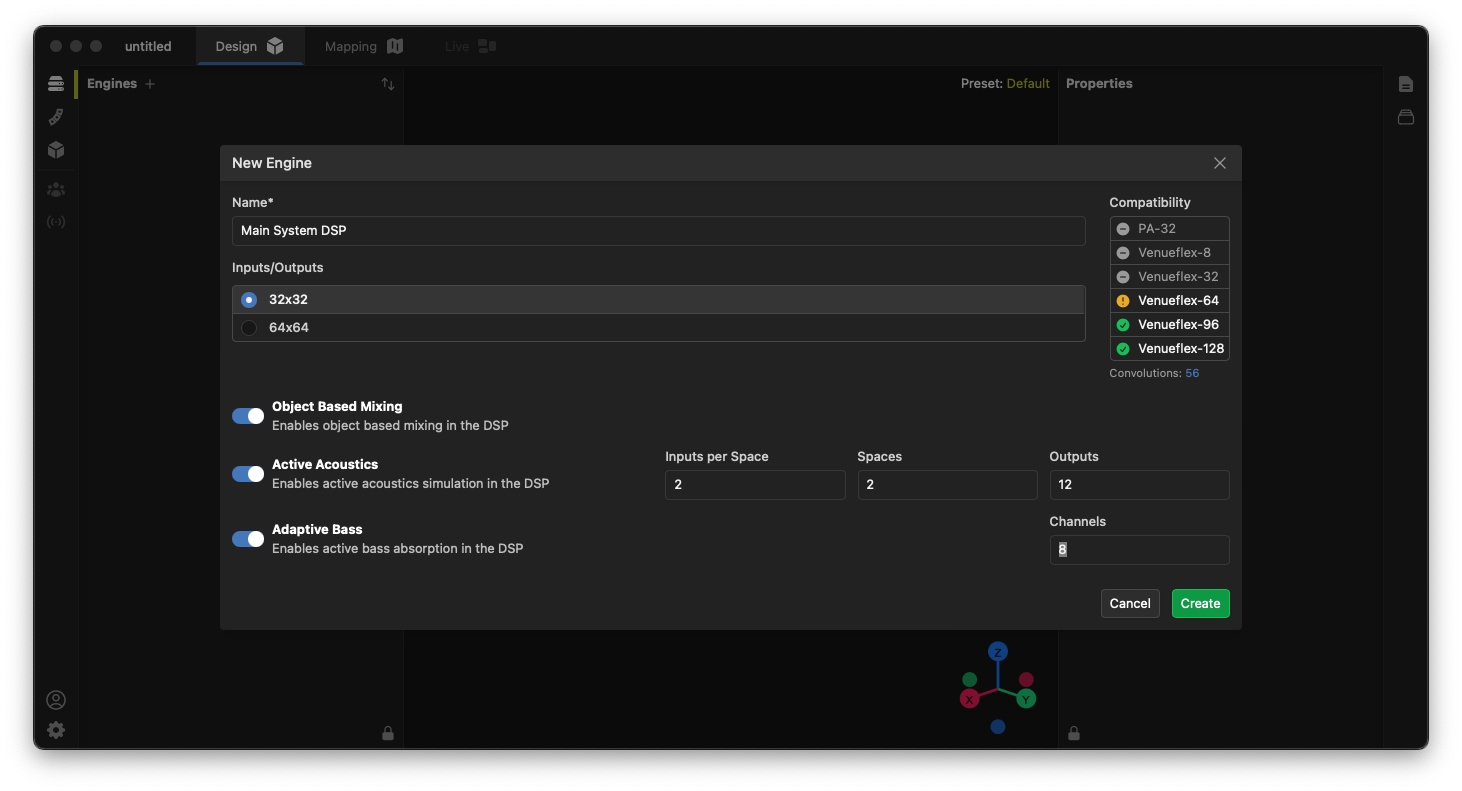1462x791 pixels.
Task: Click the Venueflex-96 green check icon
Action: click(x=1123, y=325)
